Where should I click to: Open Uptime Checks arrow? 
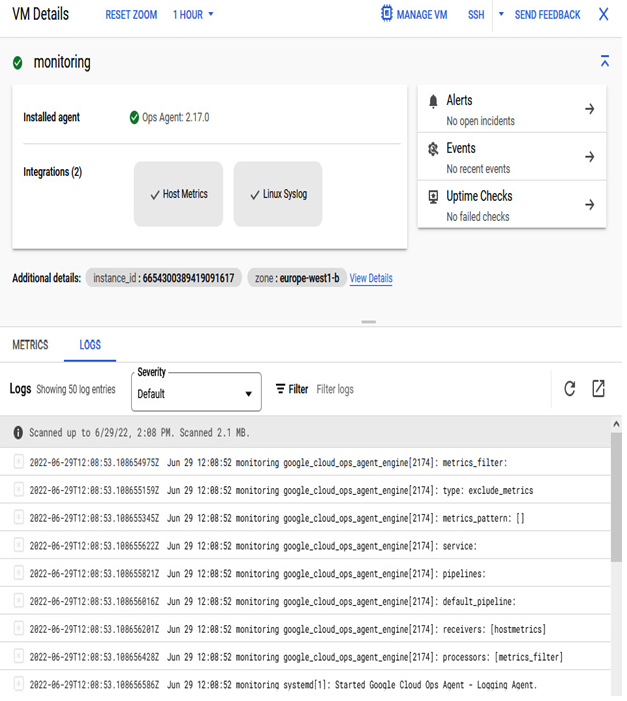(x=589, y=204)
